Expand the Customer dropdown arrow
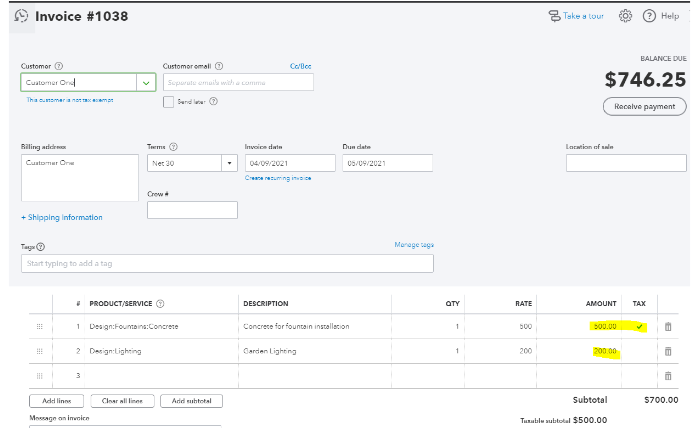This screenshot has width=697, height=428. point(147,83)
